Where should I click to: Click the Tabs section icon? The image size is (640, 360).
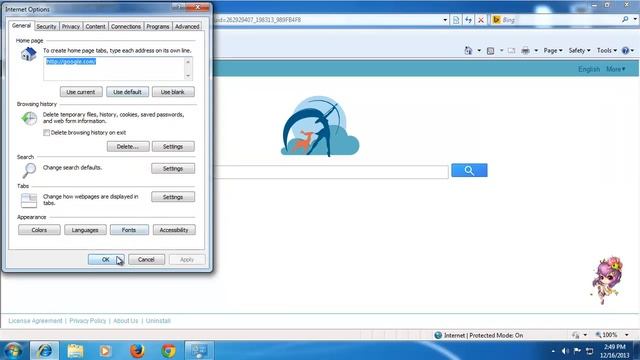click(29, 200)
